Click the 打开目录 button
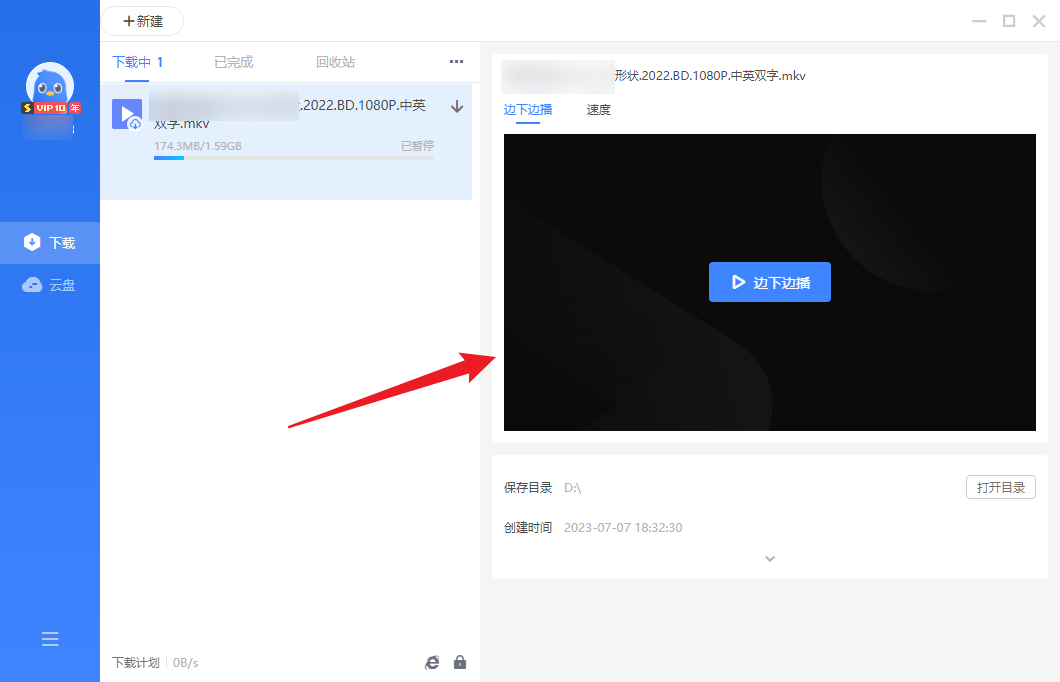Viewport: 1060px width, 682px height. (1000, 488)
